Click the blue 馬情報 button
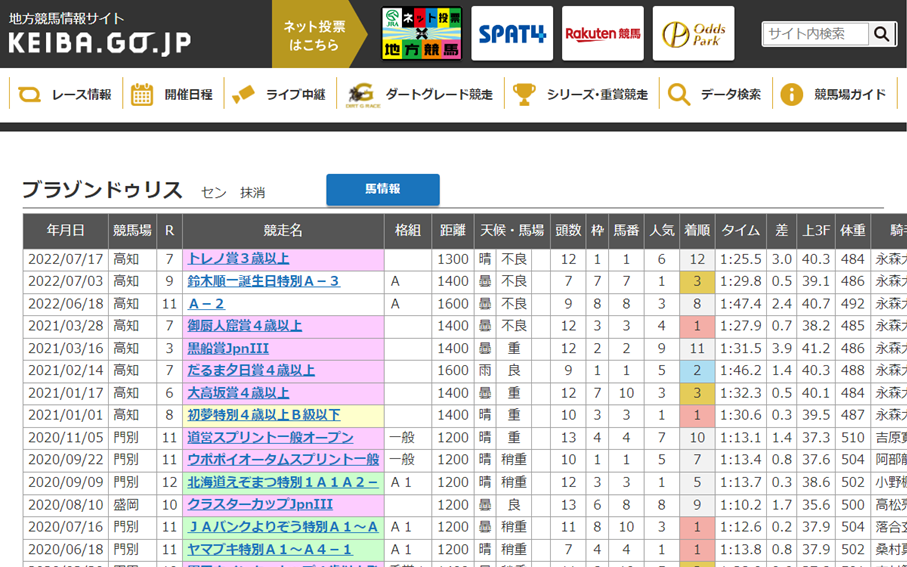This screenshot has width=907, height=567. pos(382,189)
